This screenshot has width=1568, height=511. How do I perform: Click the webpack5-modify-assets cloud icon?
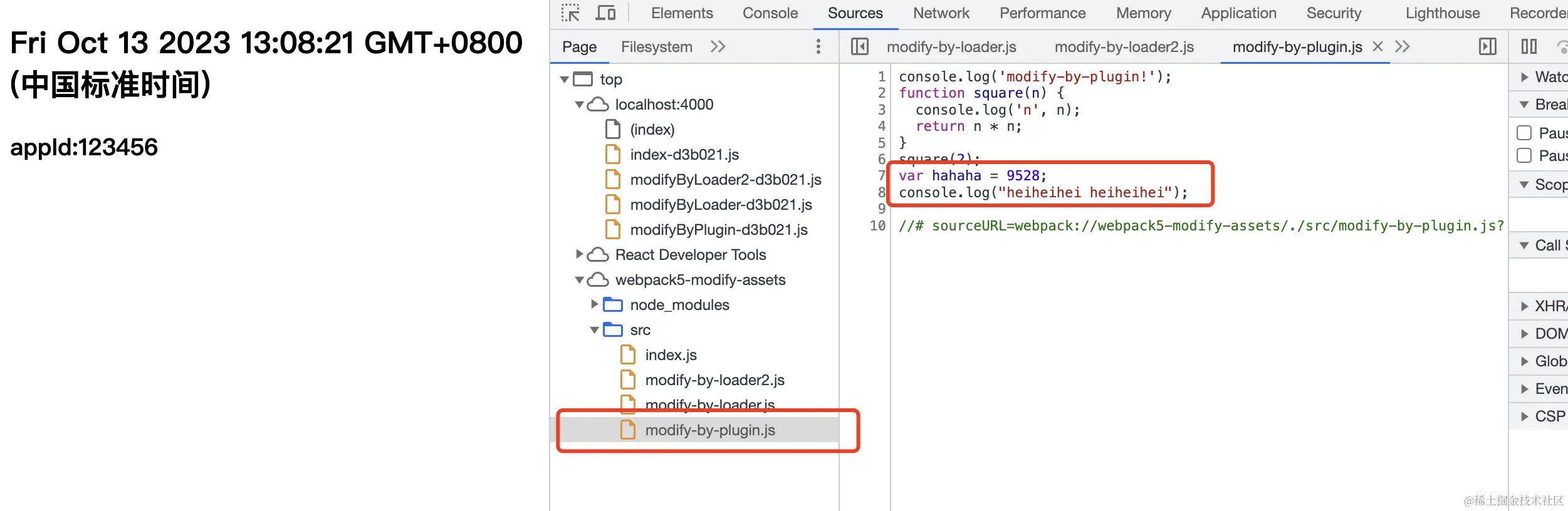click(x=598, y=279)
